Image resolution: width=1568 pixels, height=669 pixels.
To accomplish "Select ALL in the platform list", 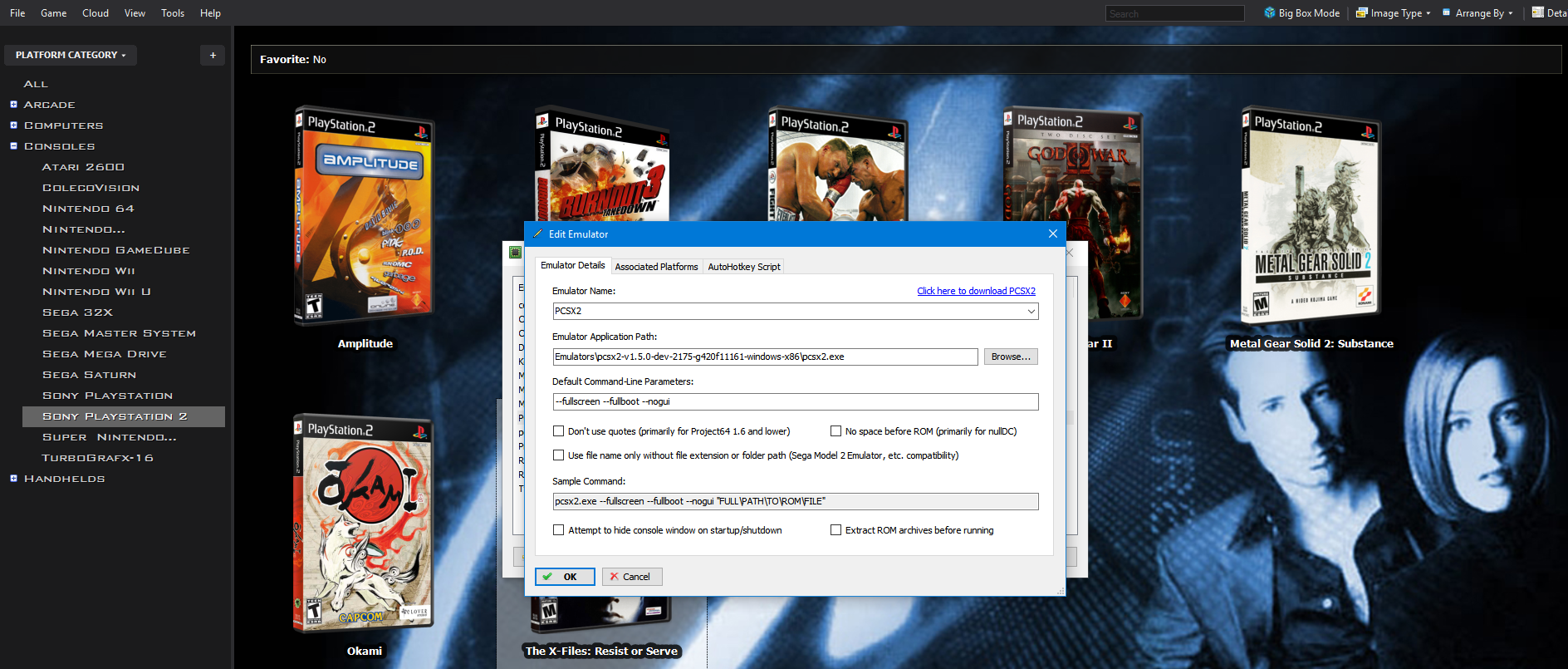I will tap(36, 84).
